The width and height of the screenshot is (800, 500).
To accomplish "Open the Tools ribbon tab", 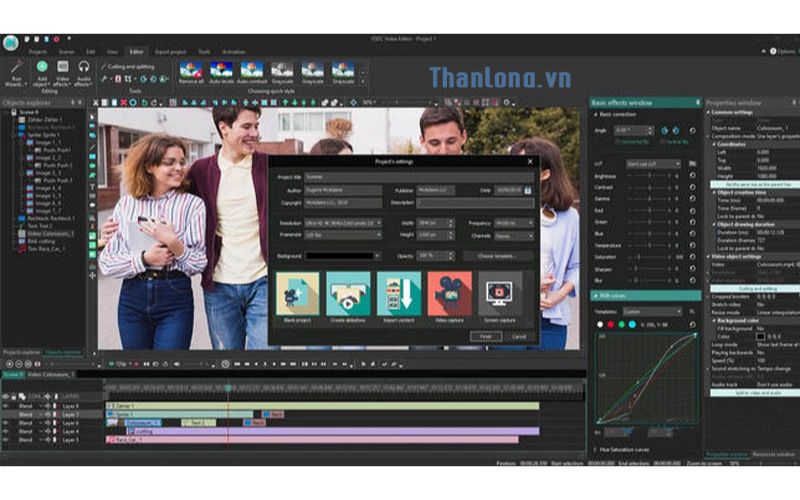I will pos(204,50).
